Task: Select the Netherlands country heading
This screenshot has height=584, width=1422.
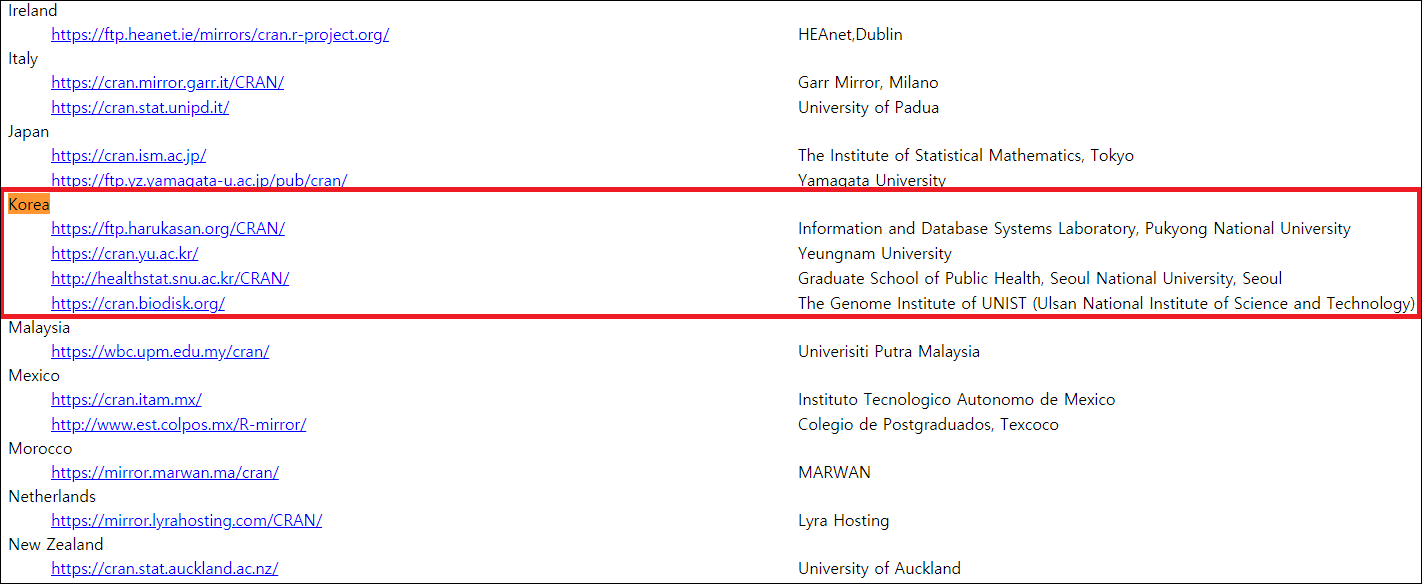Action: point(52,496)
